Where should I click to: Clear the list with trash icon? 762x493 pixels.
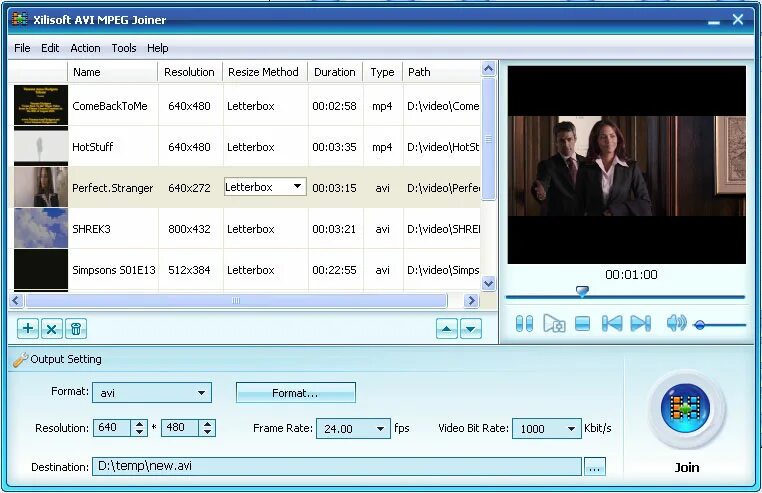pos(76,329)
